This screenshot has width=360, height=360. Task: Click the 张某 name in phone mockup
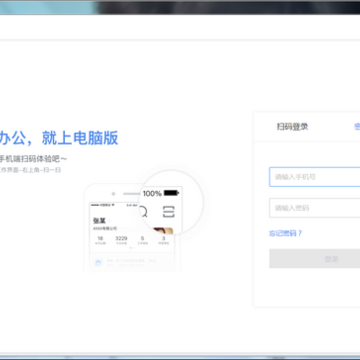pyautogui.click(x=99, y=221)
